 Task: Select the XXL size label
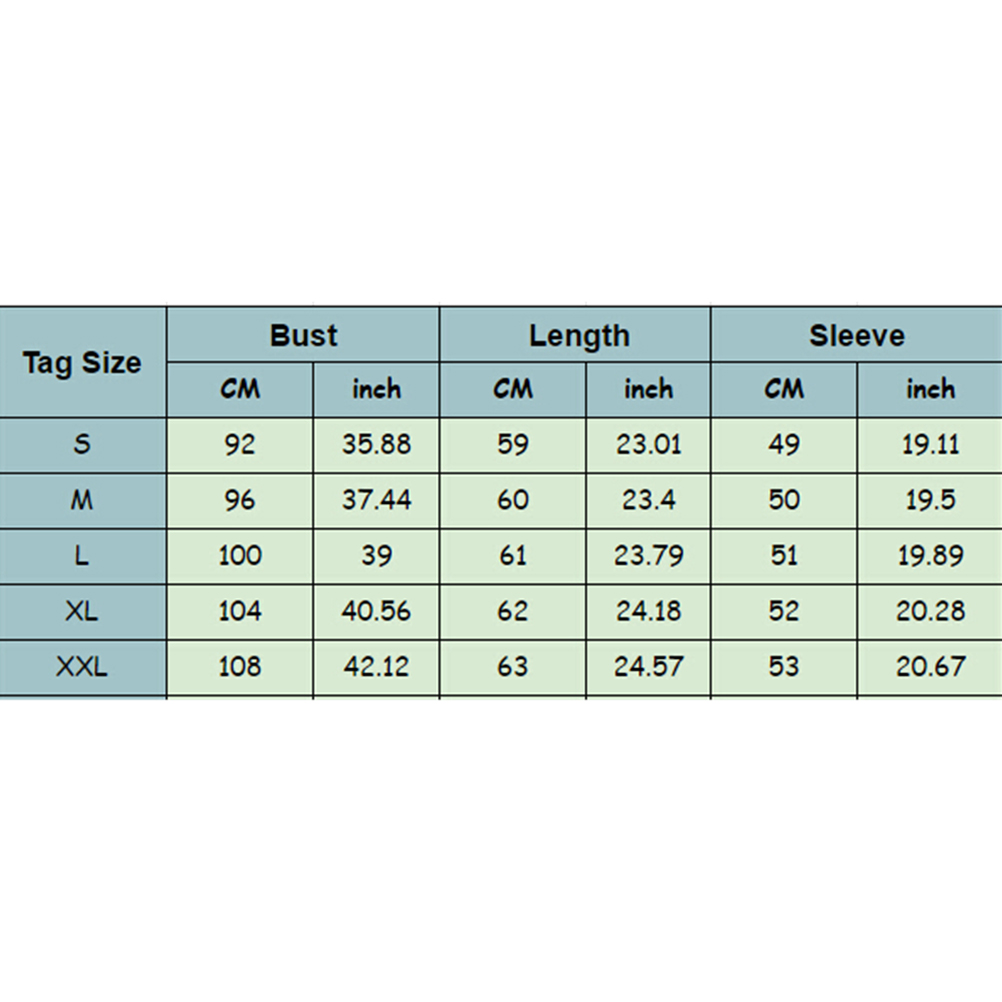pyautogui.click(x=82, y=666)
